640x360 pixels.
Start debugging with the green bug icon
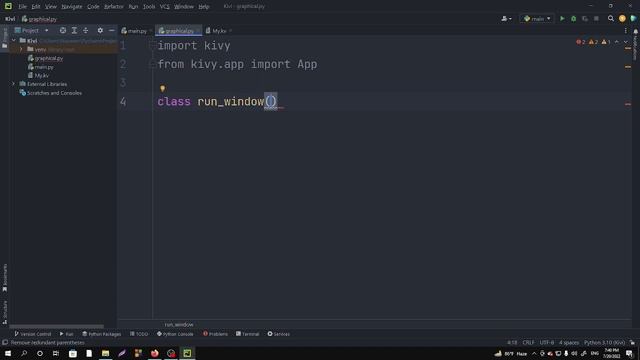tap(573, 19)
